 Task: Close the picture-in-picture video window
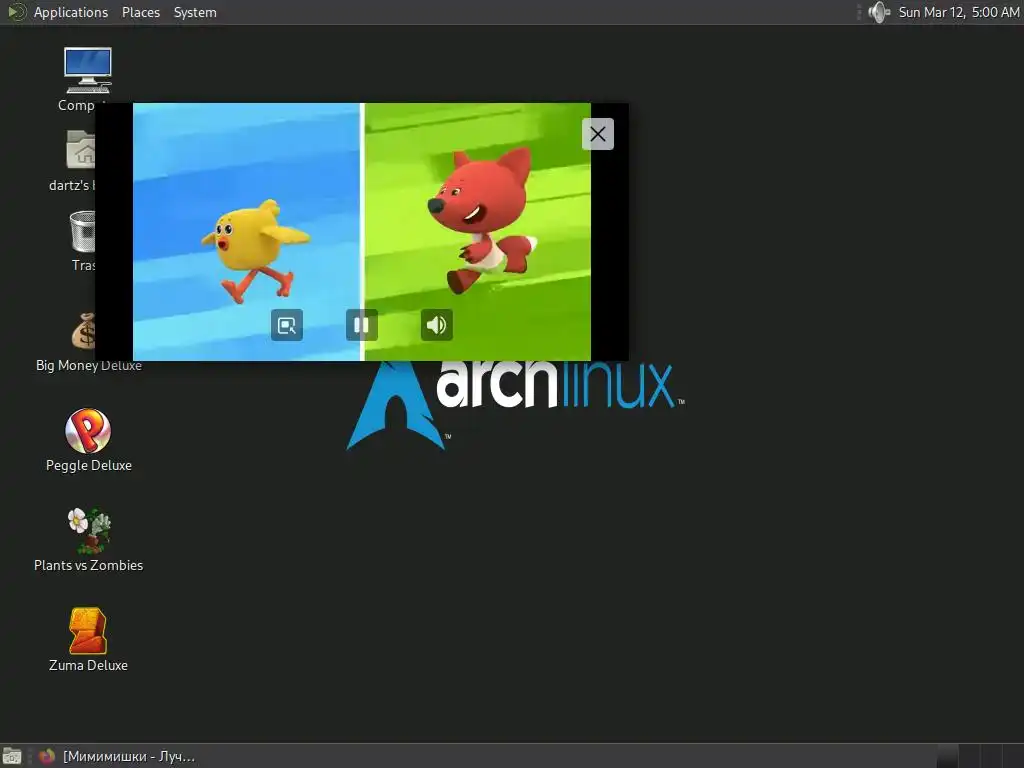598,134
